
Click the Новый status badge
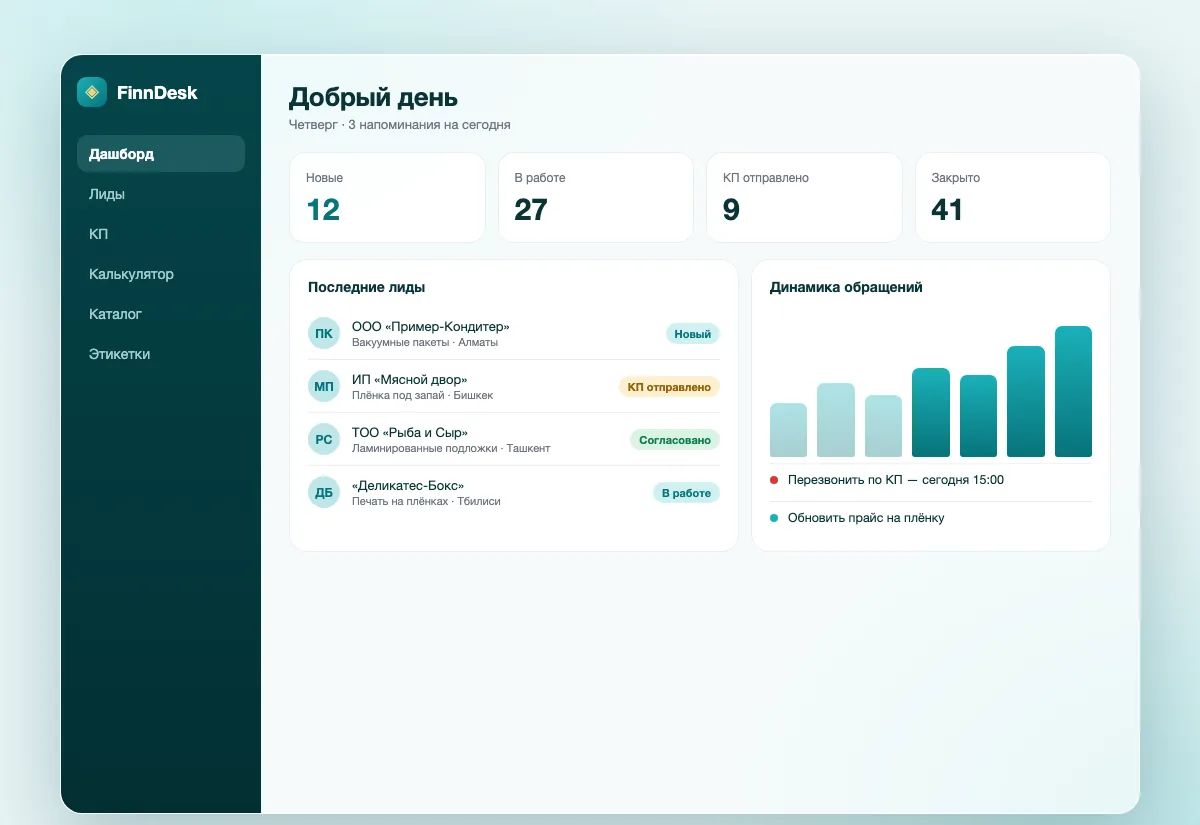(x=693, y=334)
